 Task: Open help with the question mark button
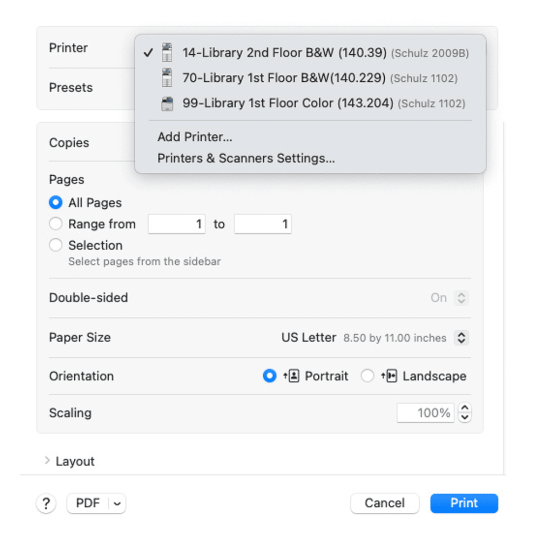pos(46,503)
